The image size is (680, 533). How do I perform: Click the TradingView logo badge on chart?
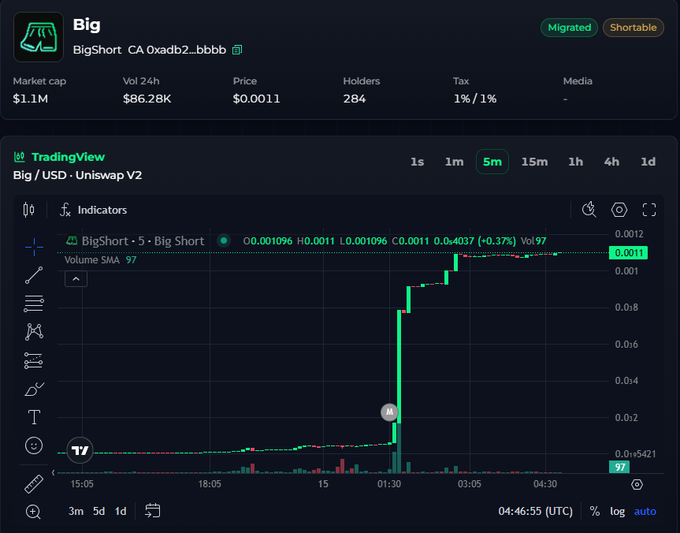click(x=80, y=451)
